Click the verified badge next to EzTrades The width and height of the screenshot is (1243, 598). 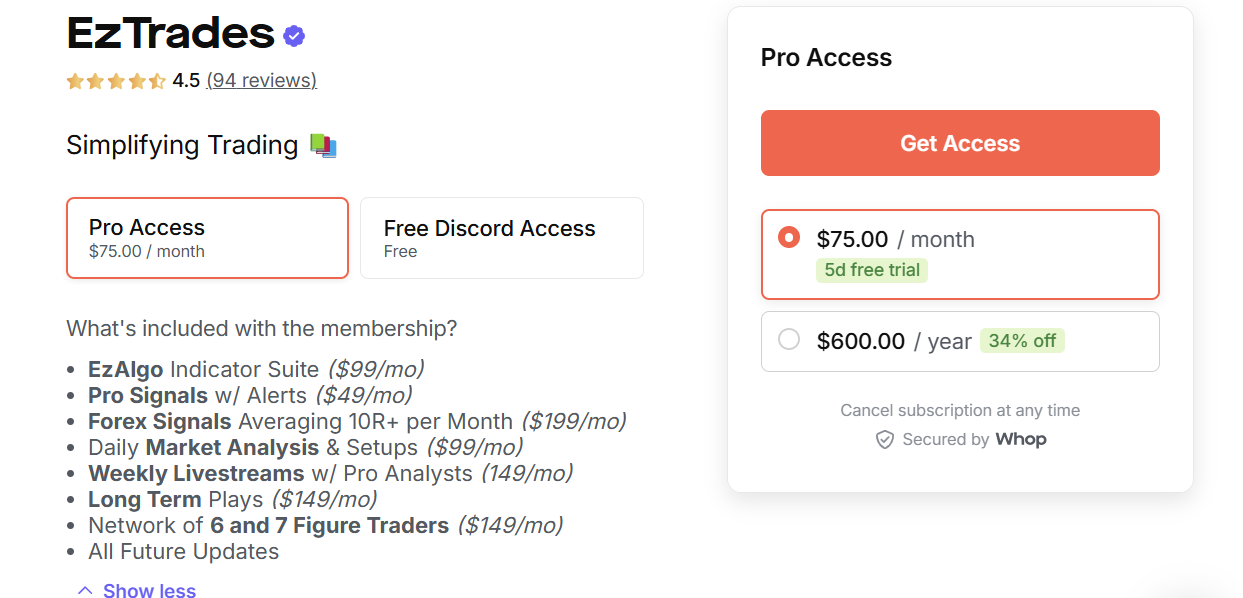pyautogui.click(x=292, y=35)
